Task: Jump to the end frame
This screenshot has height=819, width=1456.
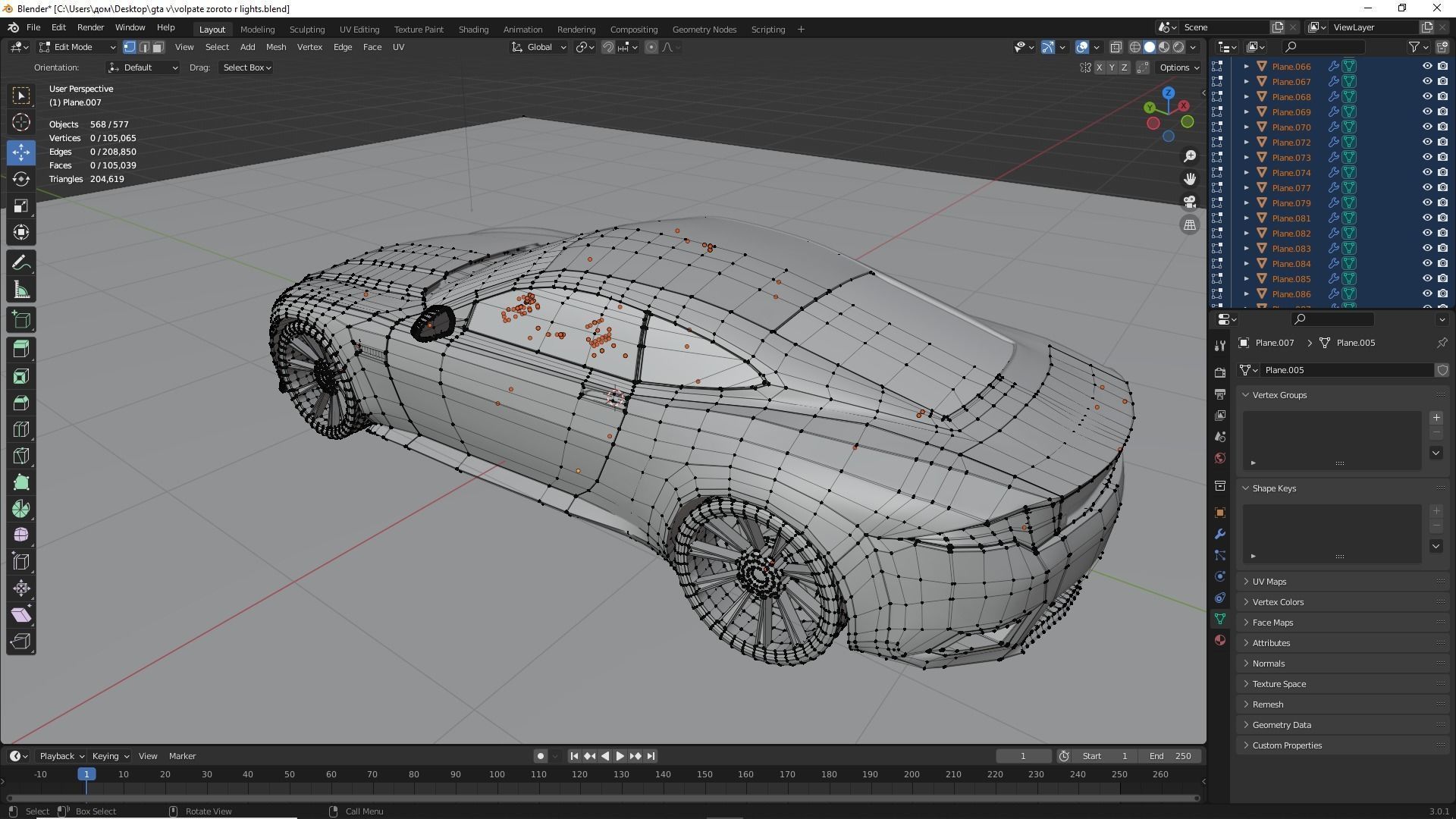Action: pos(651,756)
